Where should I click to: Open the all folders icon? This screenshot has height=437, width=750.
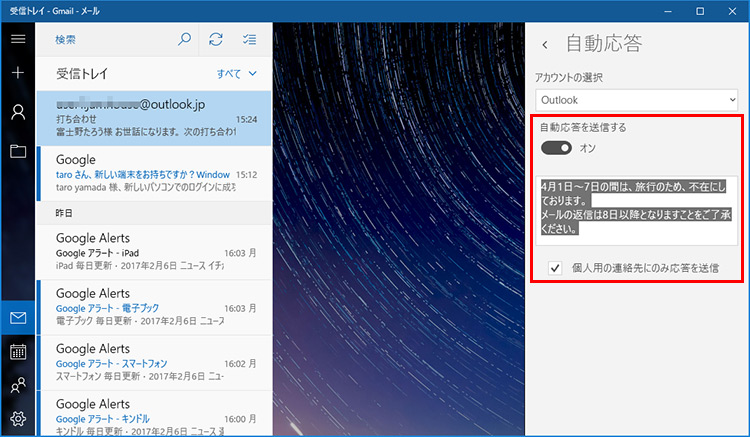tap(18, 151)
